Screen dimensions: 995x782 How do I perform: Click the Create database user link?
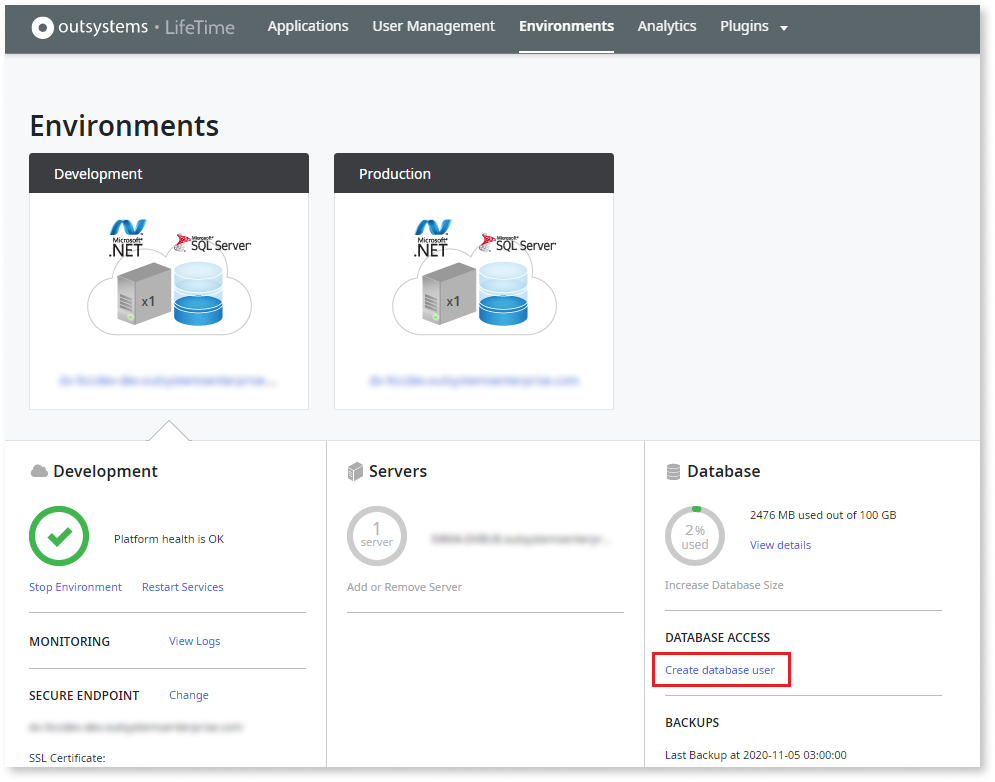click(720, 668)
